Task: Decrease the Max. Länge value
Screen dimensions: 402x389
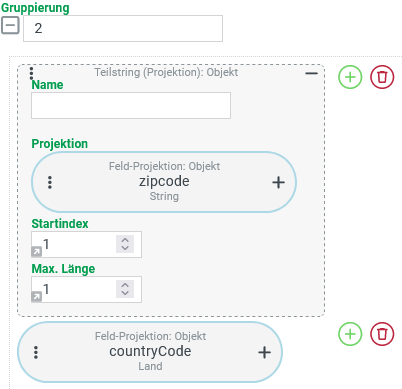Action: click(125, 293)
